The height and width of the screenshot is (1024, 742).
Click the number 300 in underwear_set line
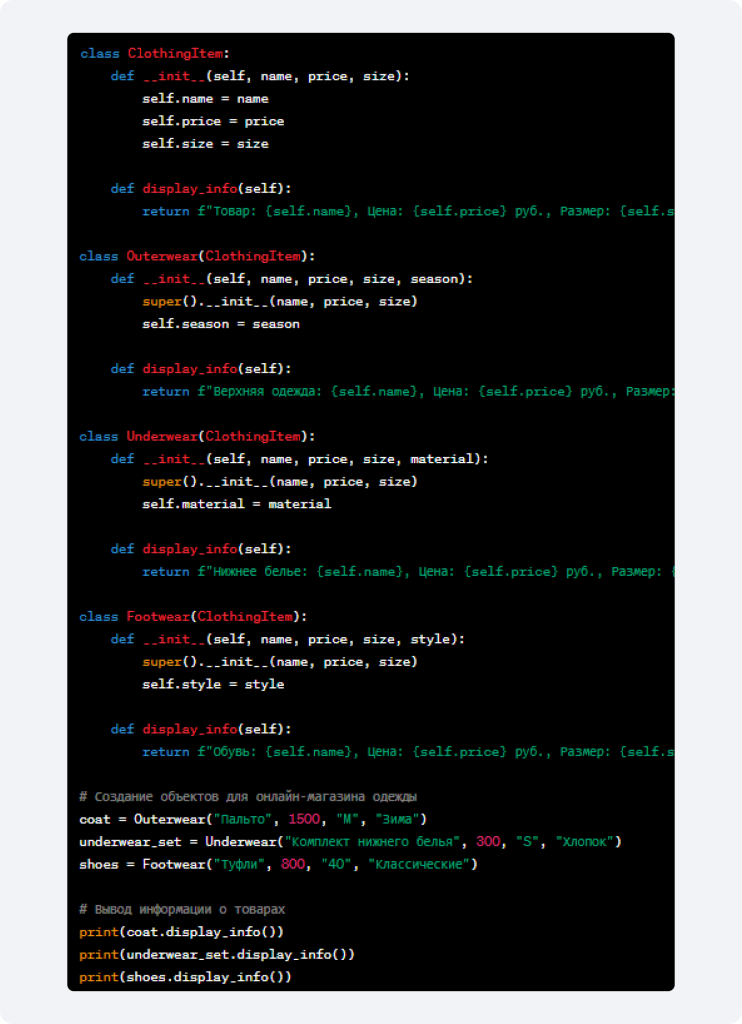coord(488,842)
